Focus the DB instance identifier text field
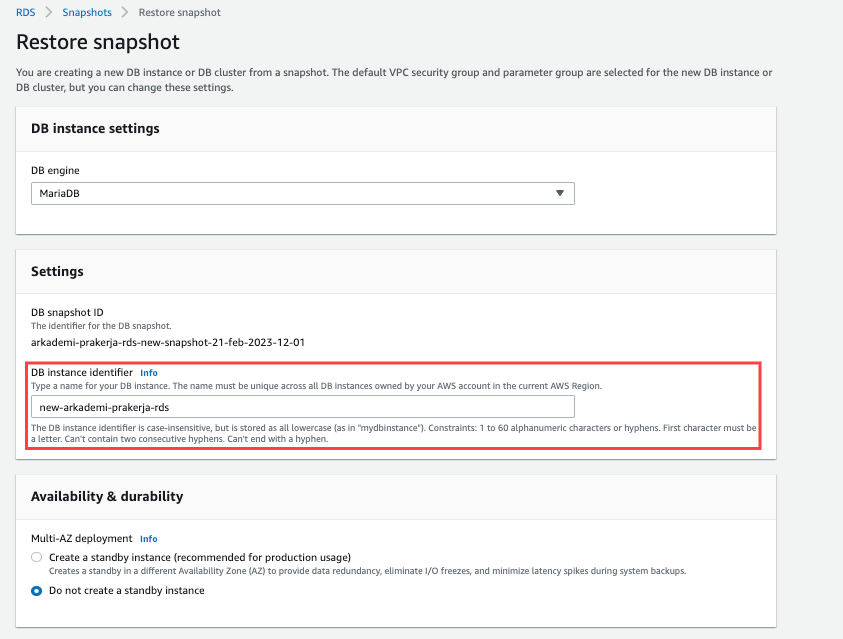 (x=302, y=407)
